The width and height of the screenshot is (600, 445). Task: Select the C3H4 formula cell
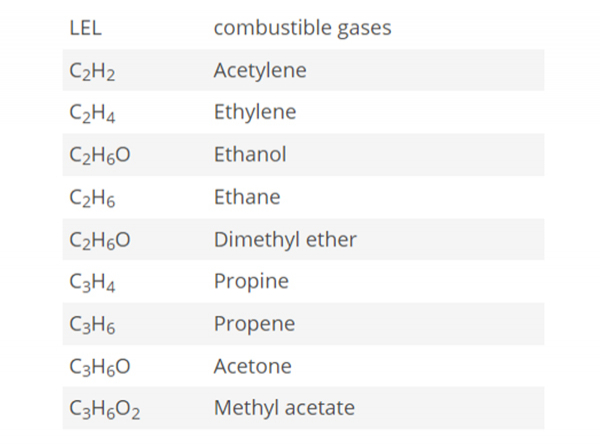pyautogui.click(x=93, y=282)
